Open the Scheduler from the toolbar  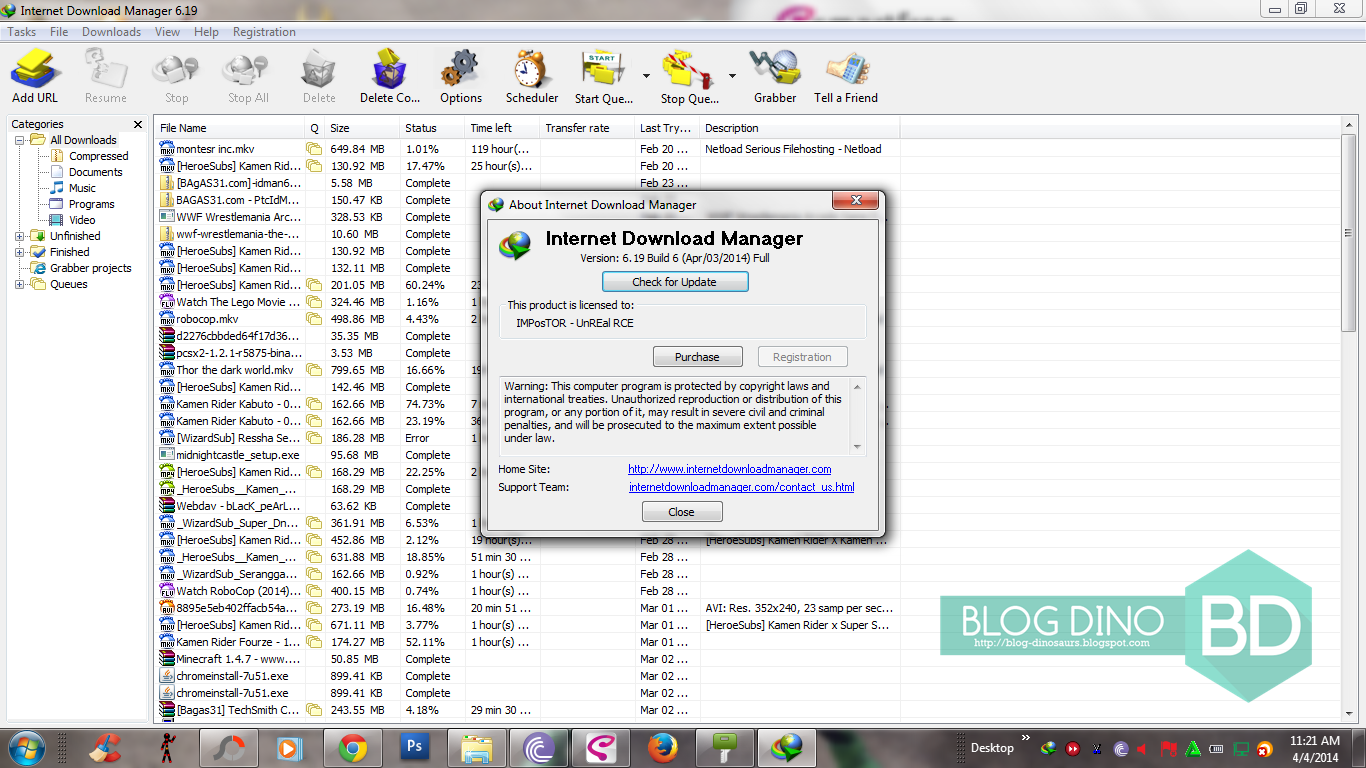[532, 77]
